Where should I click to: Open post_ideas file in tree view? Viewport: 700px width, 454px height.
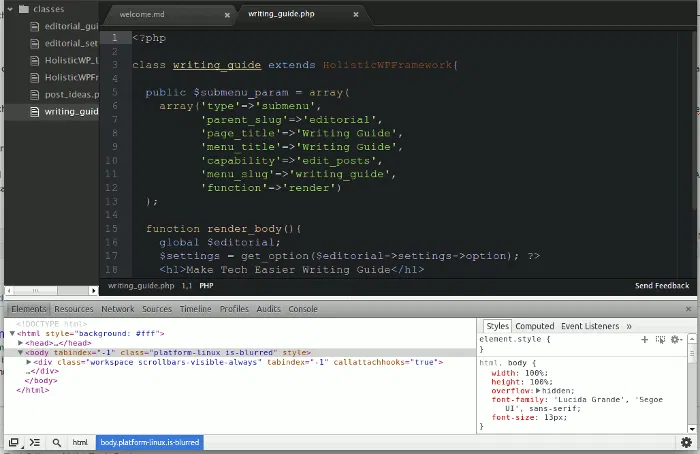coord(70,94)
